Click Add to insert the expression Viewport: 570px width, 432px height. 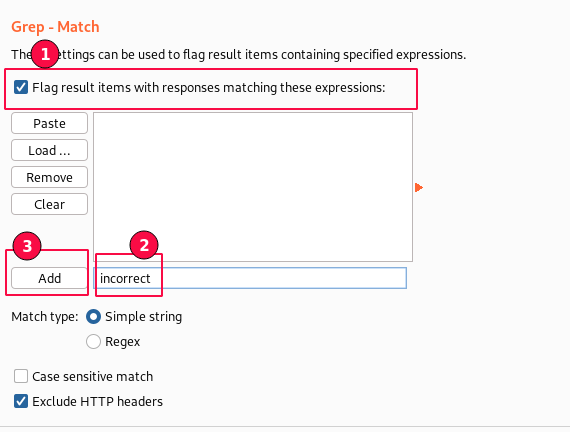[49, 278]
